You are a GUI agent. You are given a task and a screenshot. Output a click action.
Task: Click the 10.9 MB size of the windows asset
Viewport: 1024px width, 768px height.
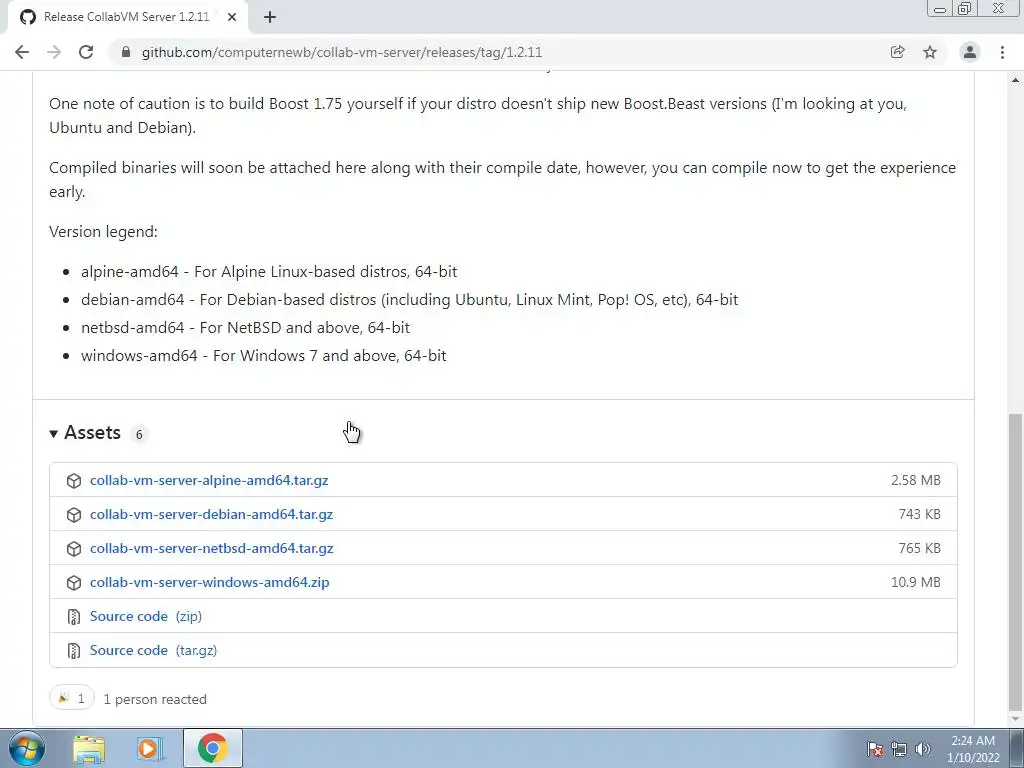(x=916, y=582)
